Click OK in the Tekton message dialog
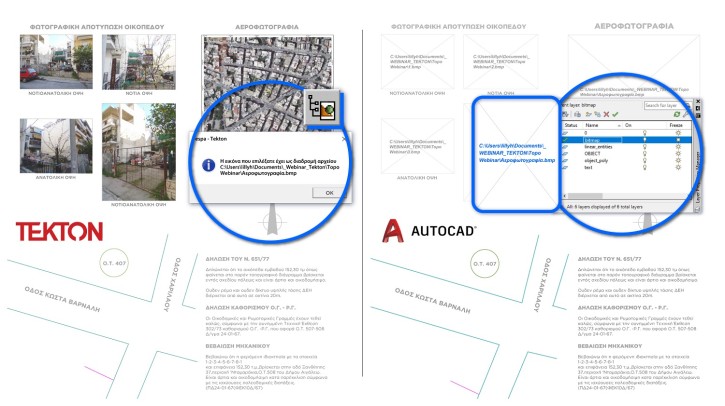This screenshot has width=725, height=406. point(329,192)
